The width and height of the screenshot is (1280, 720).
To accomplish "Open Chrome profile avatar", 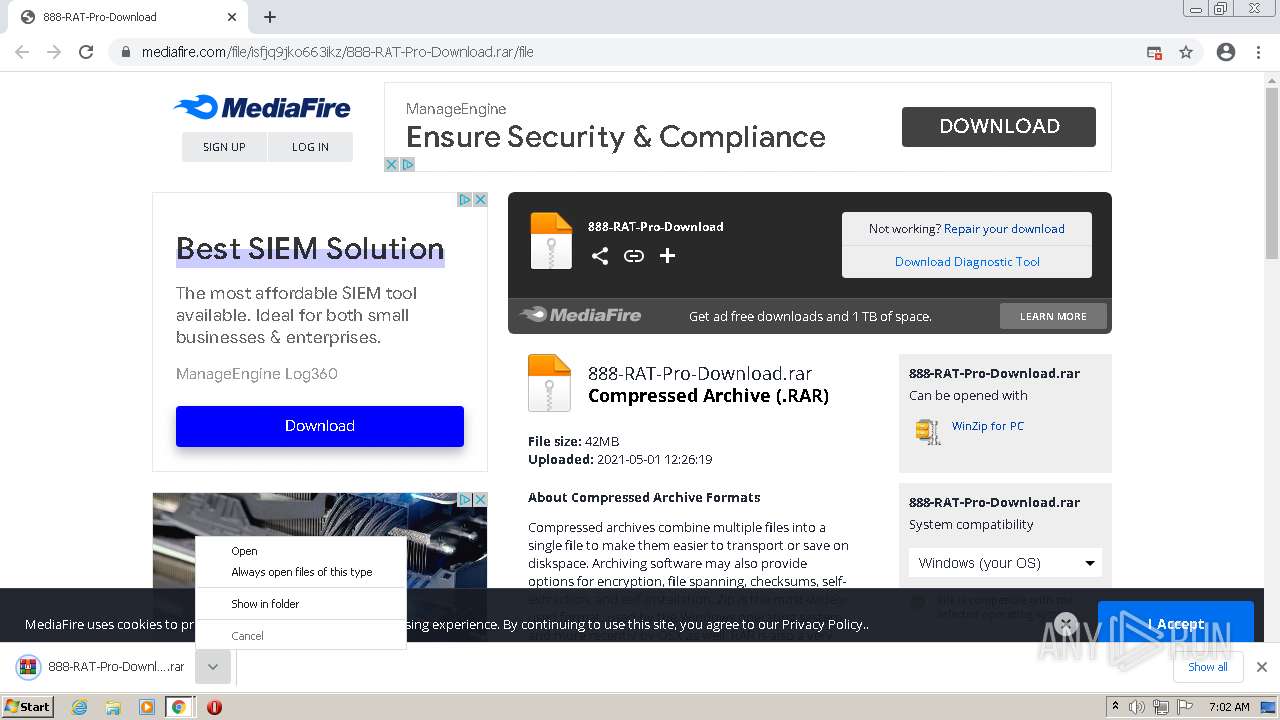I will [x=1226, y=52].
